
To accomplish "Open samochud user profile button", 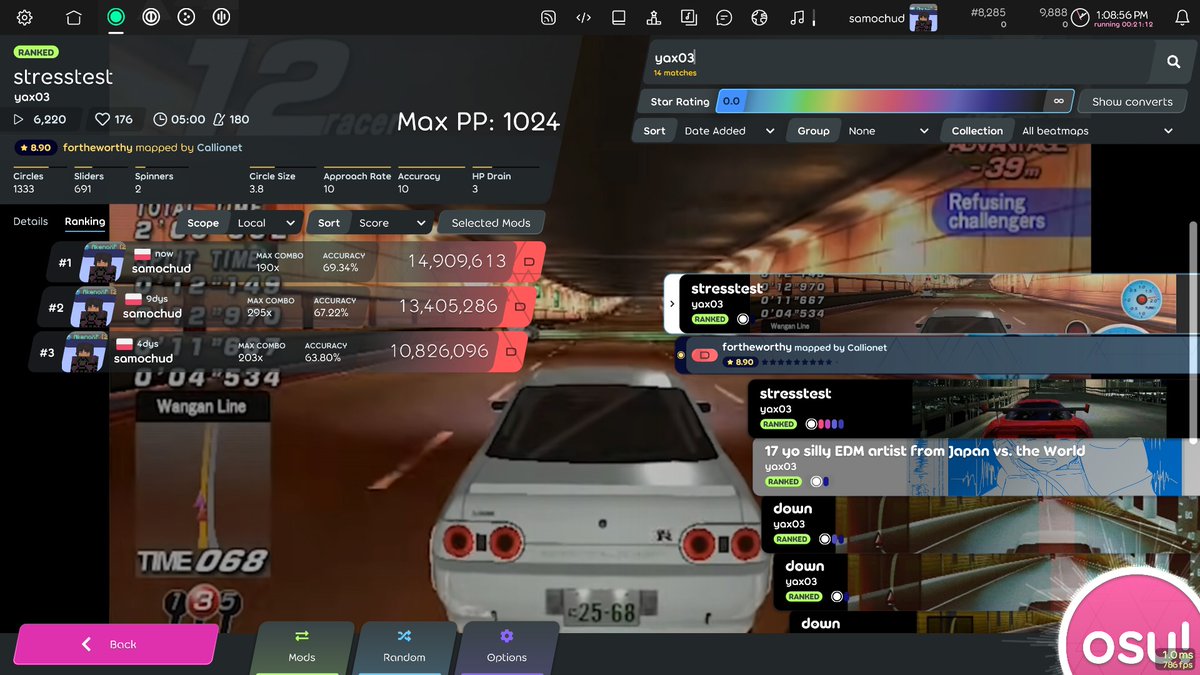I will 893,17.
